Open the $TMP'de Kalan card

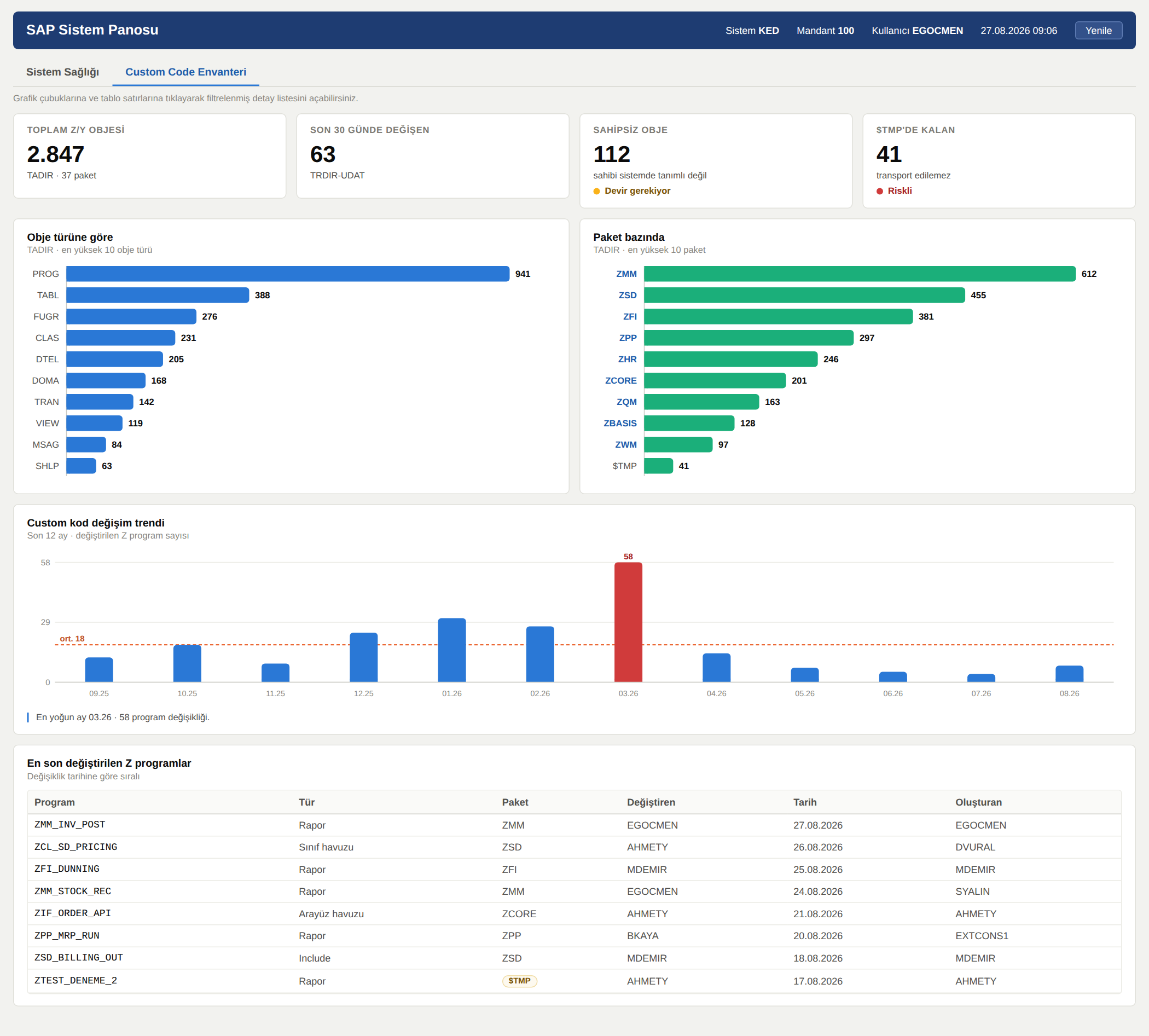[x=999, y=160]
